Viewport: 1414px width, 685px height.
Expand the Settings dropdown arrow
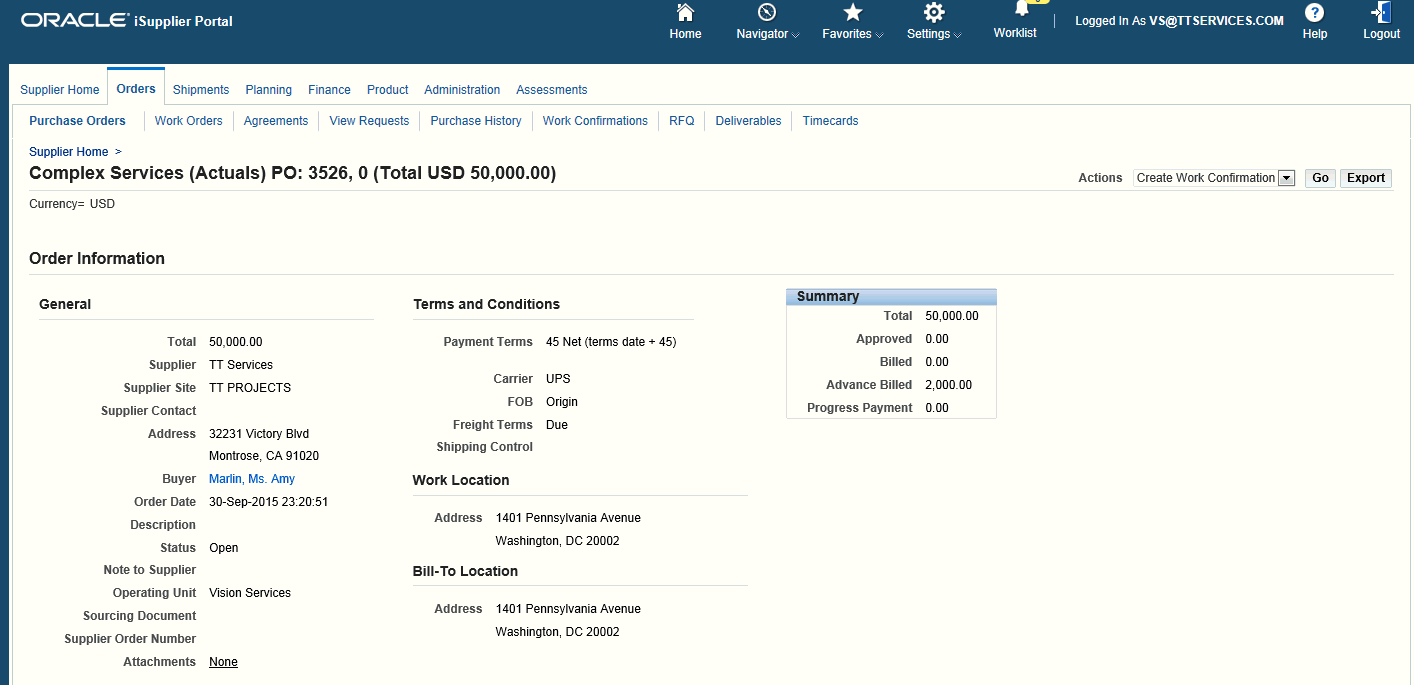957,35
